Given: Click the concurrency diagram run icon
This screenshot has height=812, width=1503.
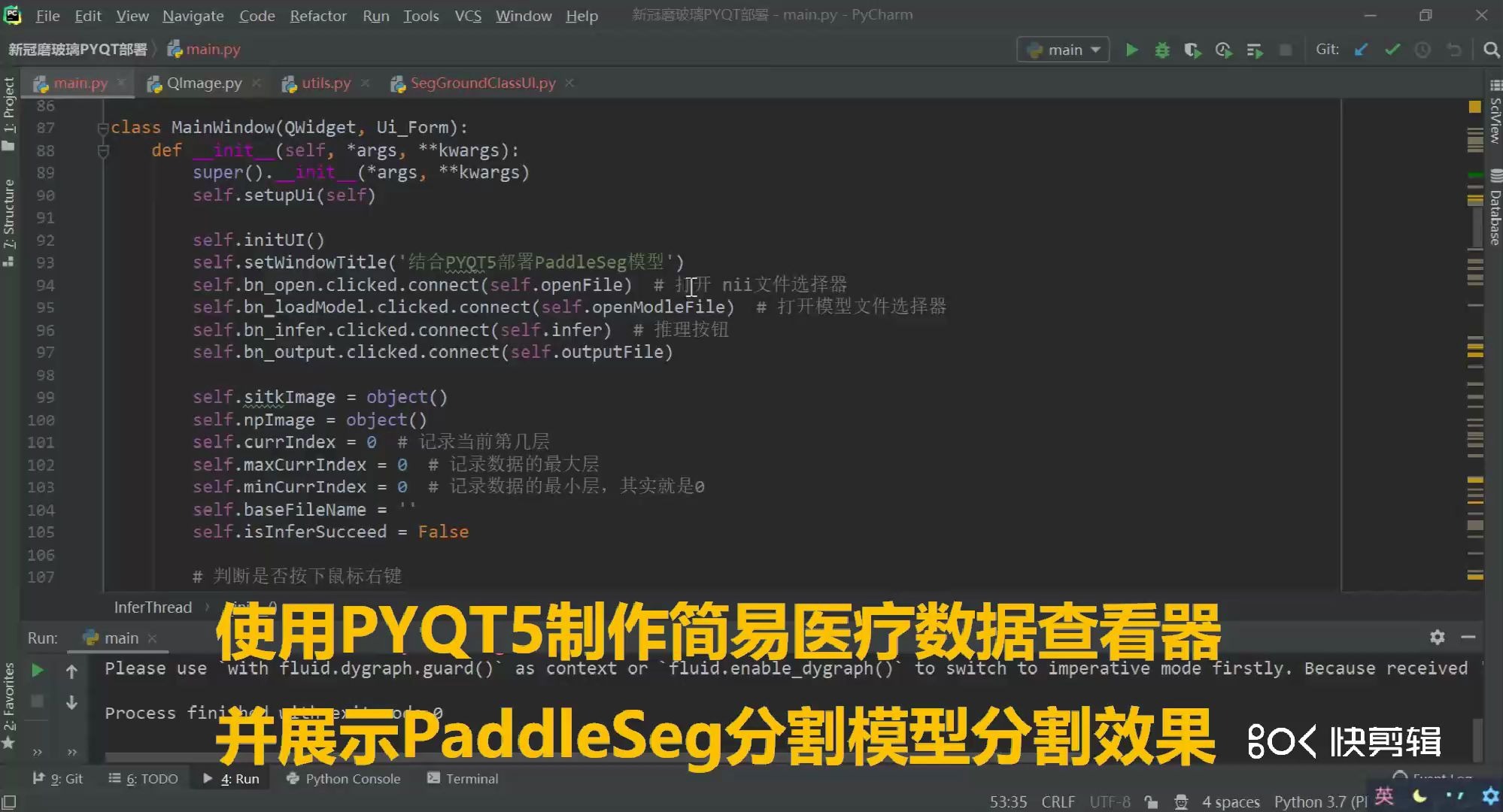Looking at the screenshot, I should point(1254,50).
